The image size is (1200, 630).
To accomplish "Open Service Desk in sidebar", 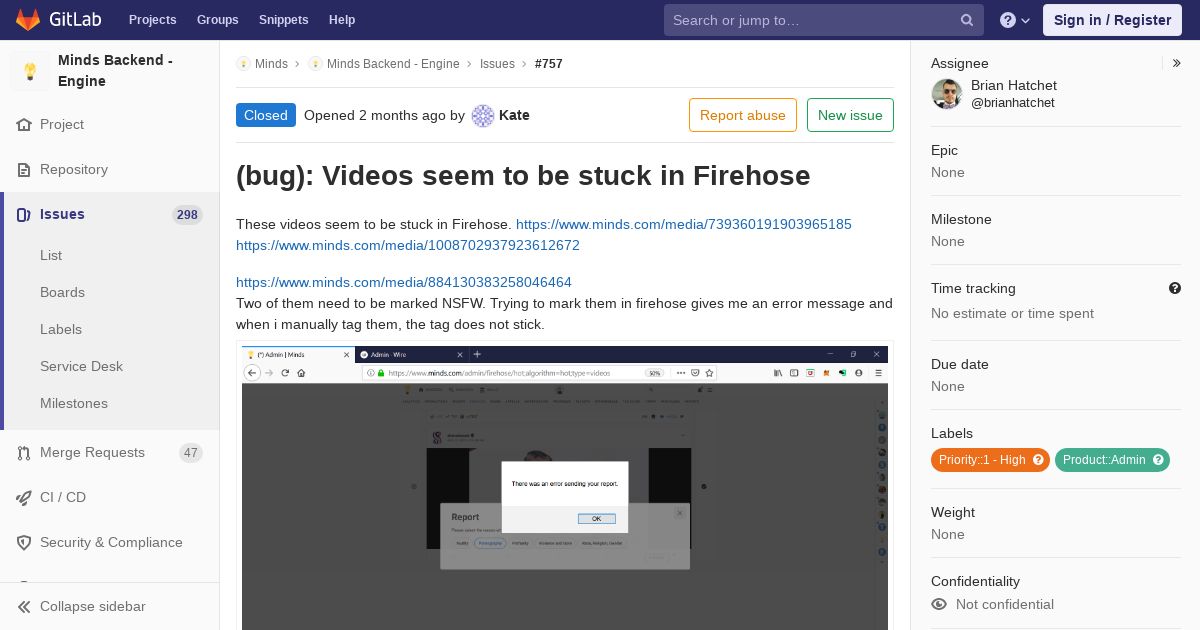I will click(81, 367).
